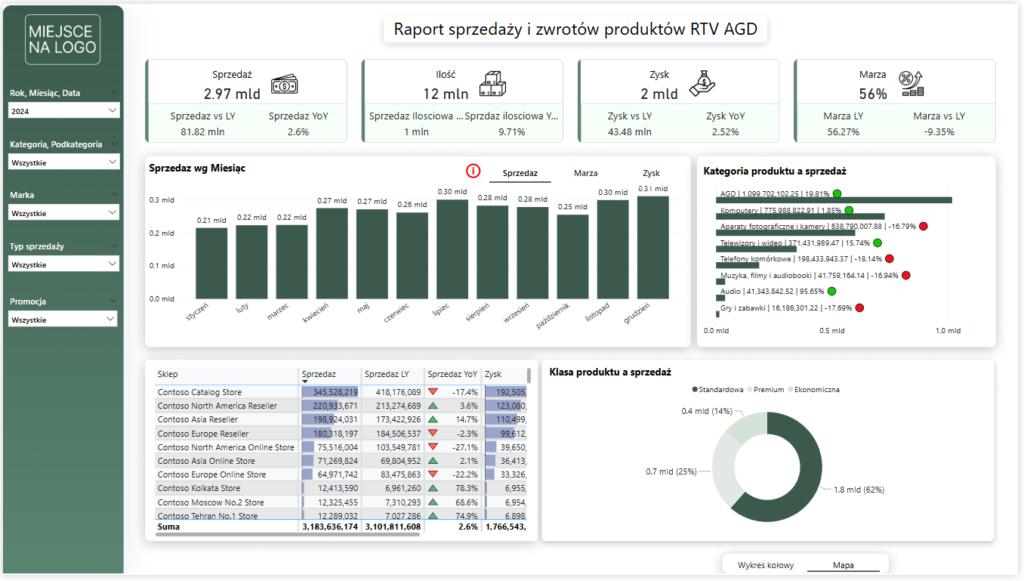The height and width of the screenshot is (581, 1024).
Task: Click the red status dot beside Gry i zabawki
Action: click(859, 307)
